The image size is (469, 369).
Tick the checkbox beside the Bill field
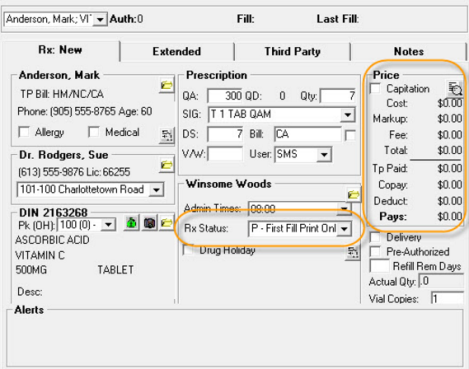tap(350, 135)
